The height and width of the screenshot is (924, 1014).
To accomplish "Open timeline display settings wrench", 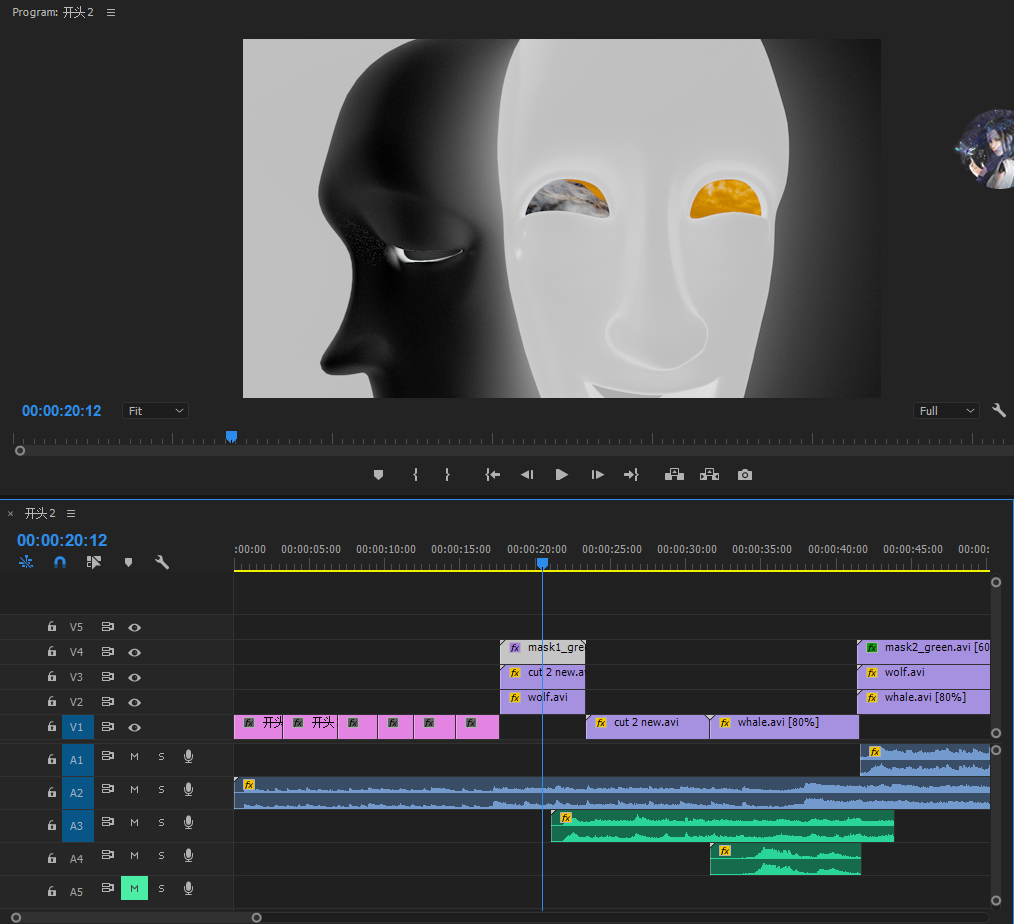I will tap(162, 562).
